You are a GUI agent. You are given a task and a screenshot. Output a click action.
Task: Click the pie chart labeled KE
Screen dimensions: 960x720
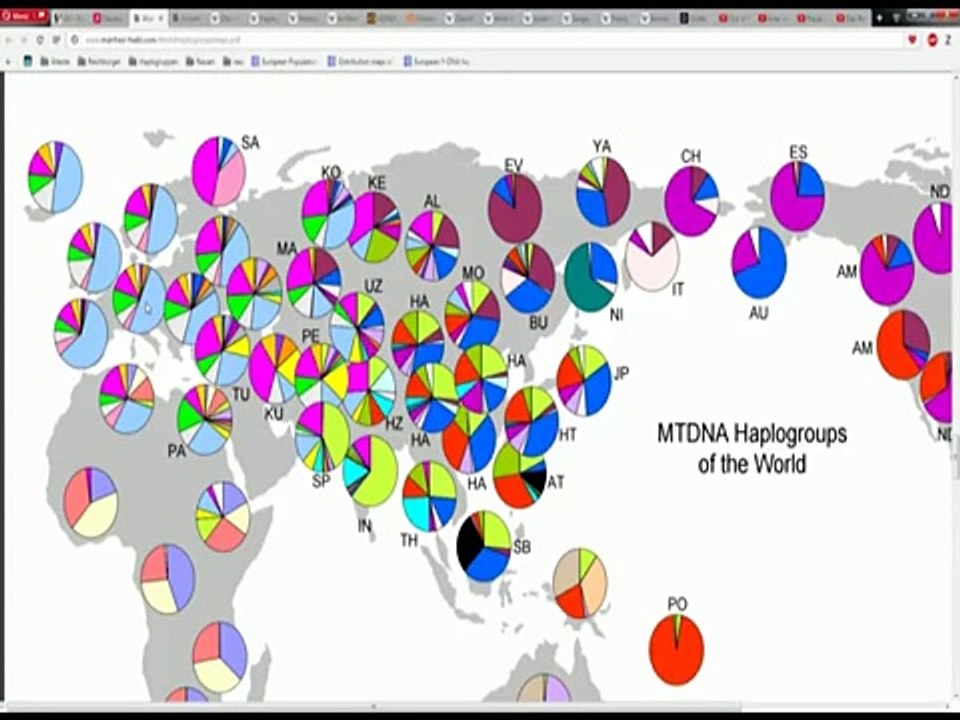(x=375, y=227)
